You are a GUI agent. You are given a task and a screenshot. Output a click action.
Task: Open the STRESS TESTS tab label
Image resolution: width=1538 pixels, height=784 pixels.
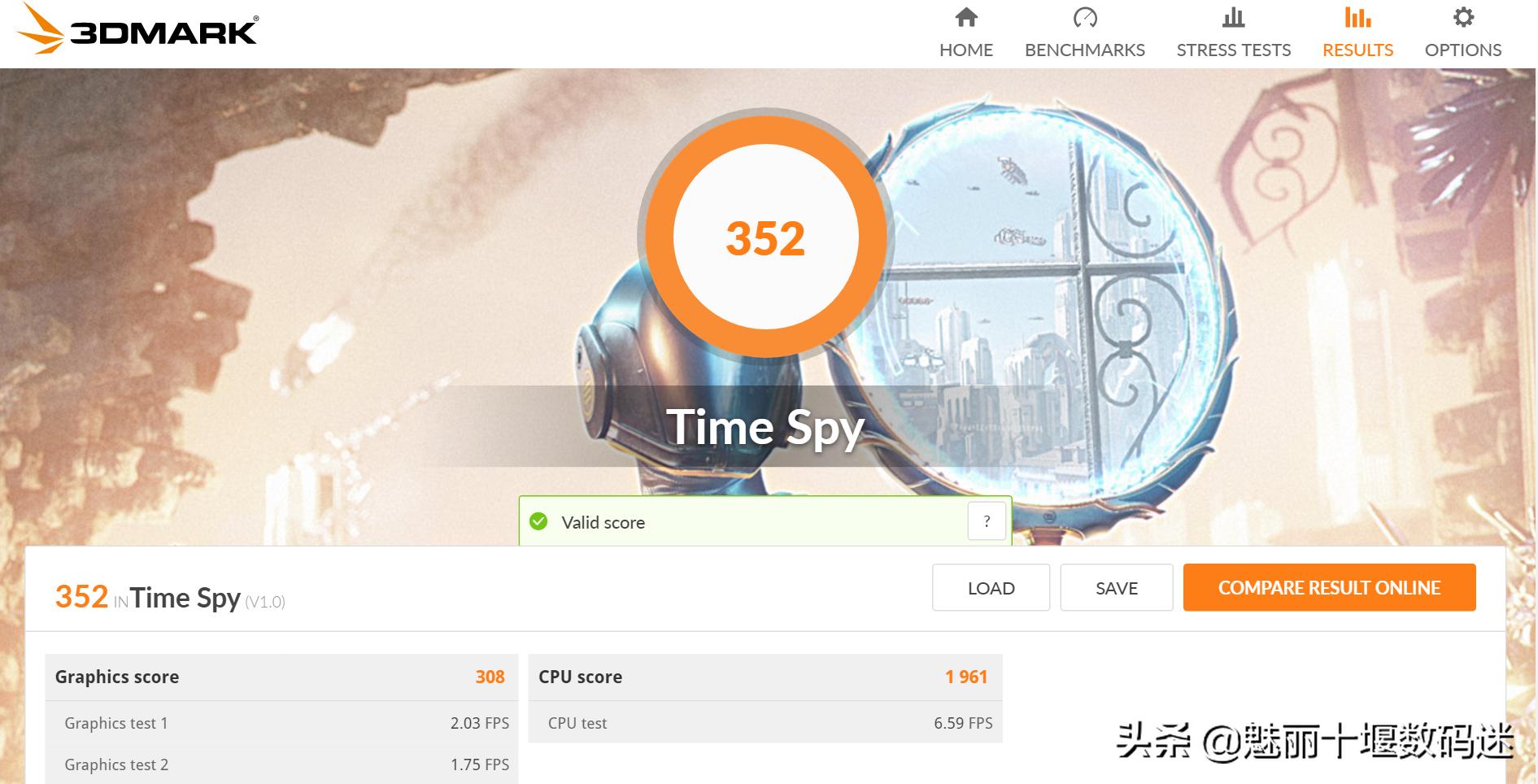1233,50
